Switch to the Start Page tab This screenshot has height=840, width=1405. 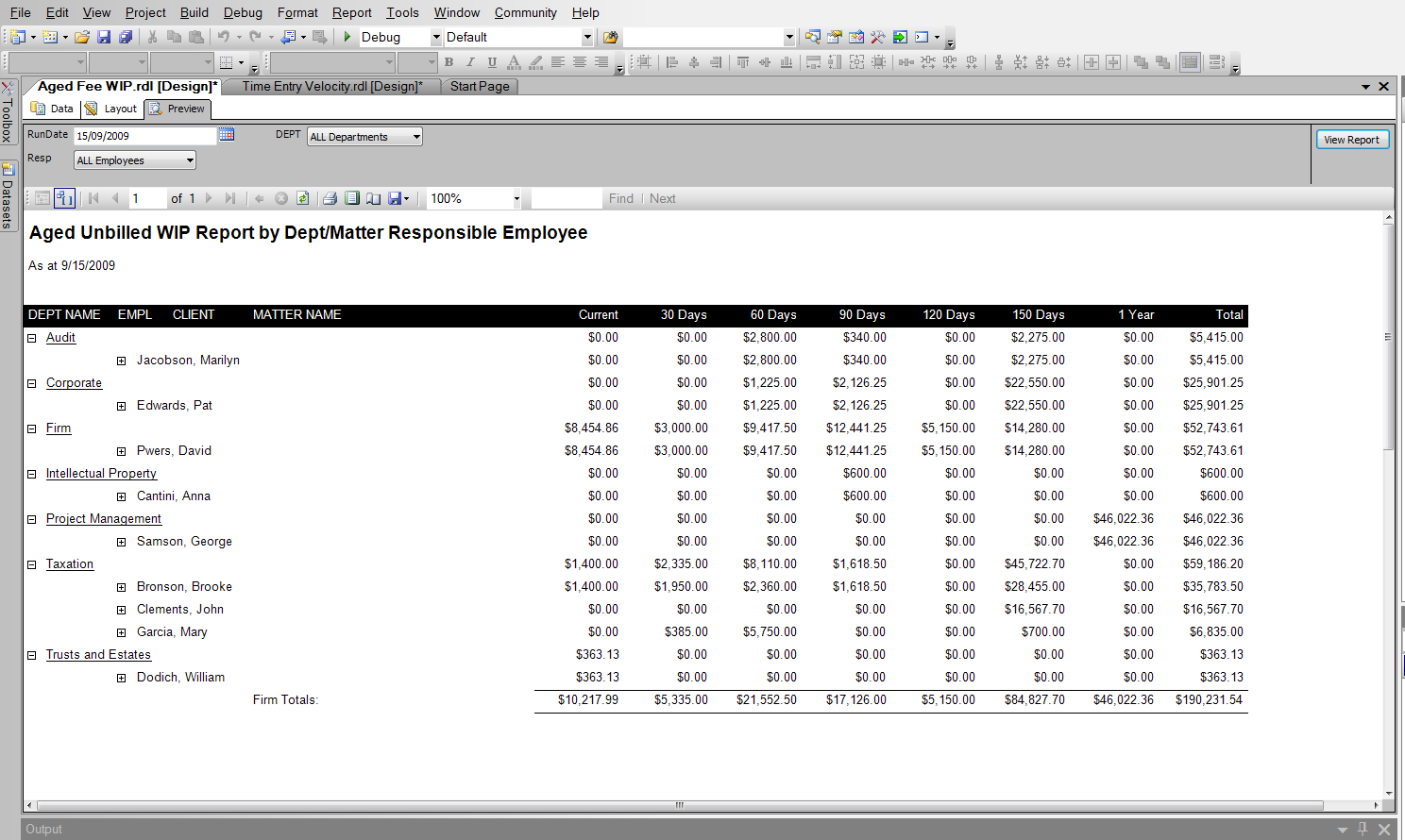480,86
